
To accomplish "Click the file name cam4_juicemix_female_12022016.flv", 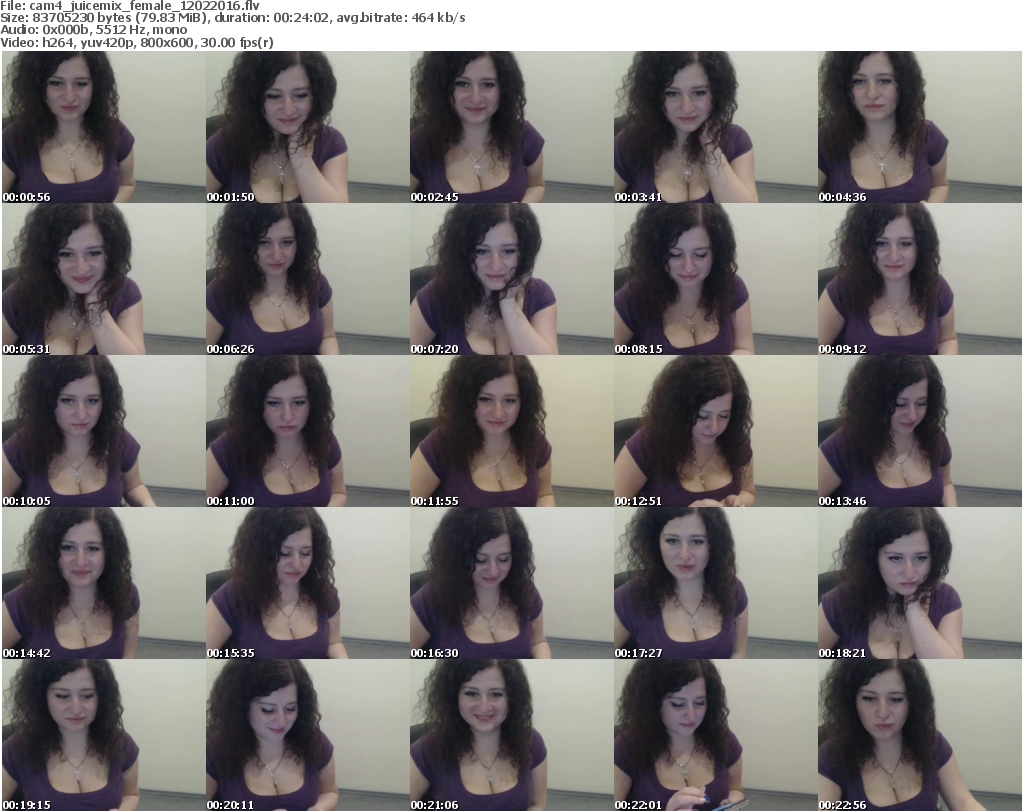I will click(144, 6).
